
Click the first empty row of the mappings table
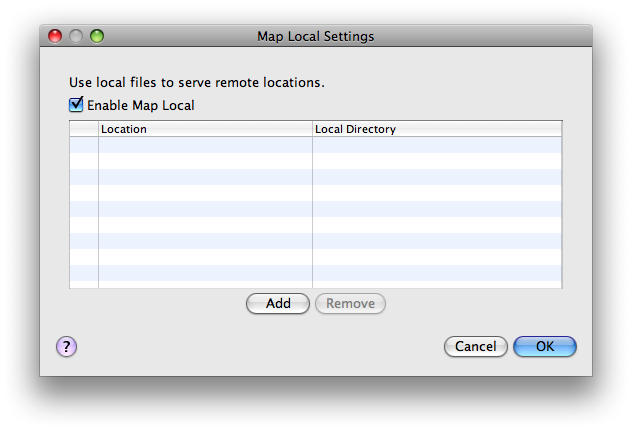(x=316, y=145)
